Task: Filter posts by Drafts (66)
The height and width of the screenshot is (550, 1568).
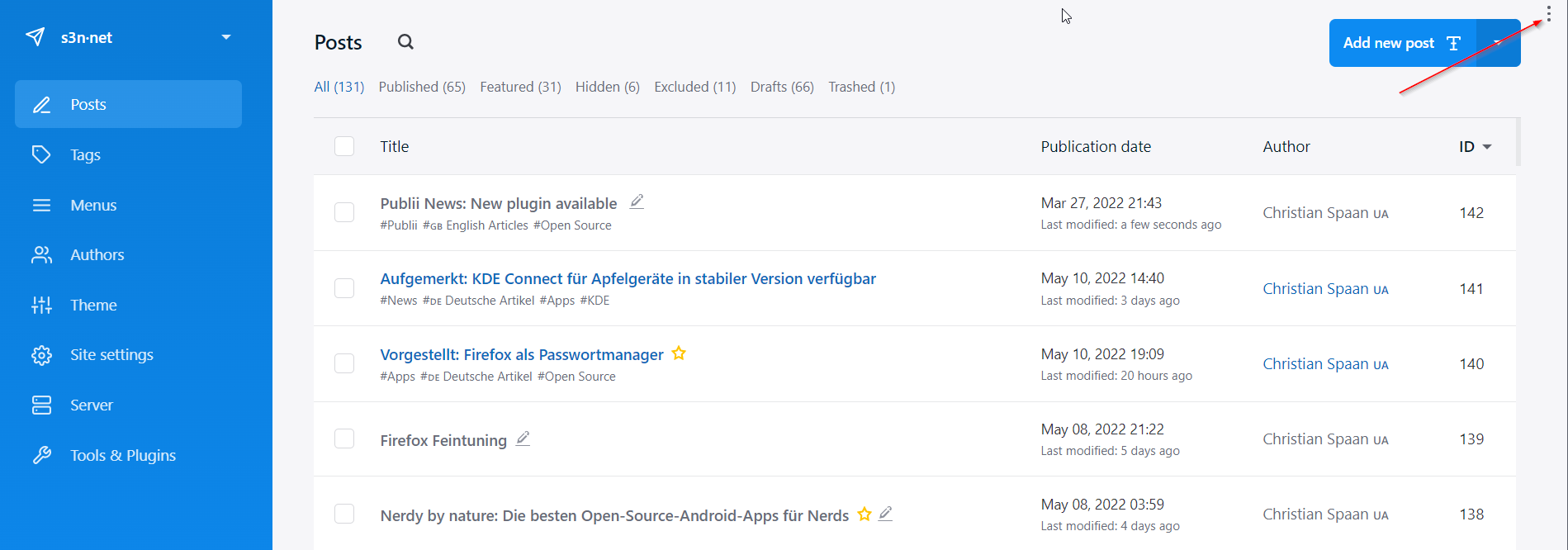Action: (x=781, y=87)
